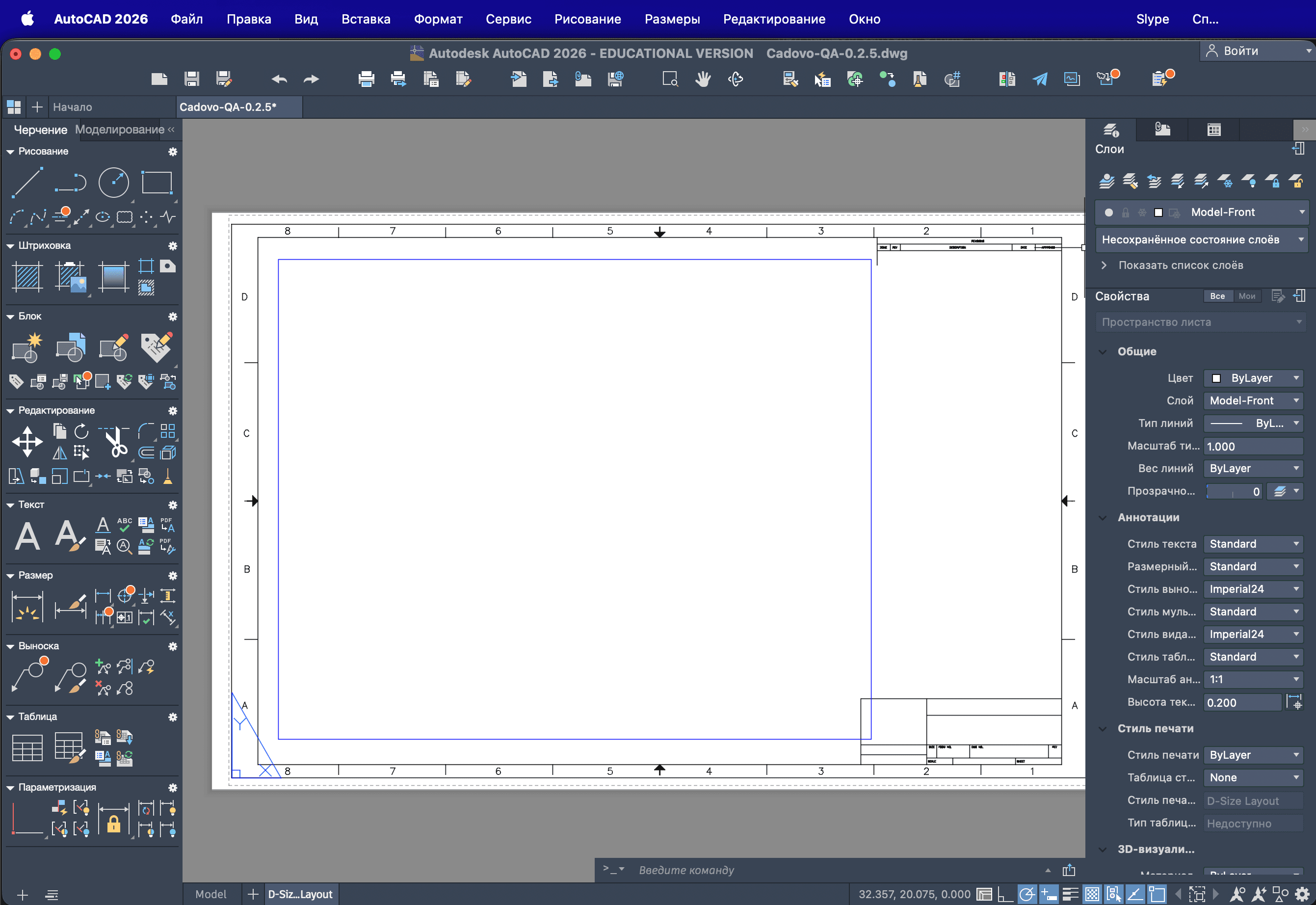Select the Rectangle drawing tool
This screenshot has width=1316, height=905.
click(x=157, y=182)
